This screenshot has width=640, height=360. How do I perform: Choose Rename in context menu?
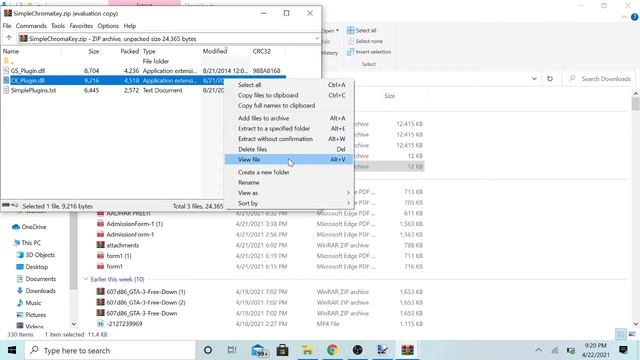[289, 182]
